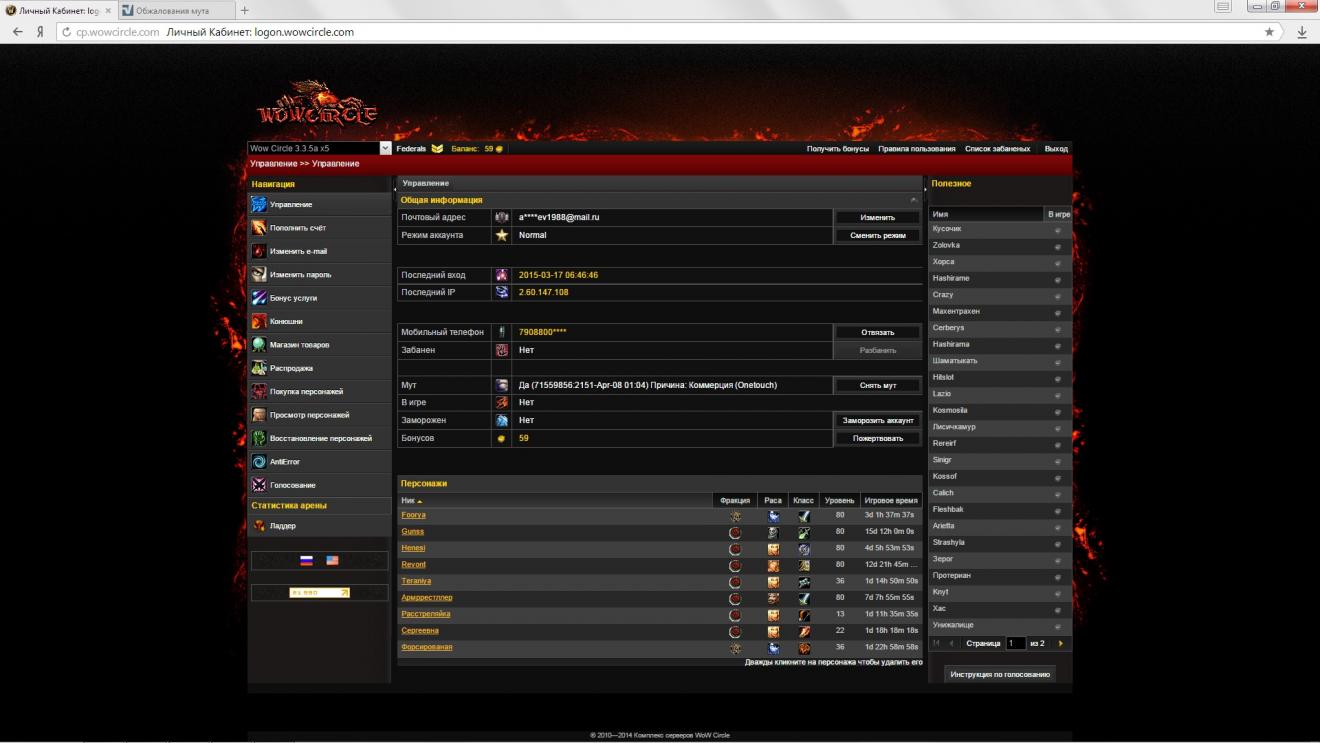Click the Заморозить аккаунт button
This screenshot has width=1320, height=743.
coord(877,421)
